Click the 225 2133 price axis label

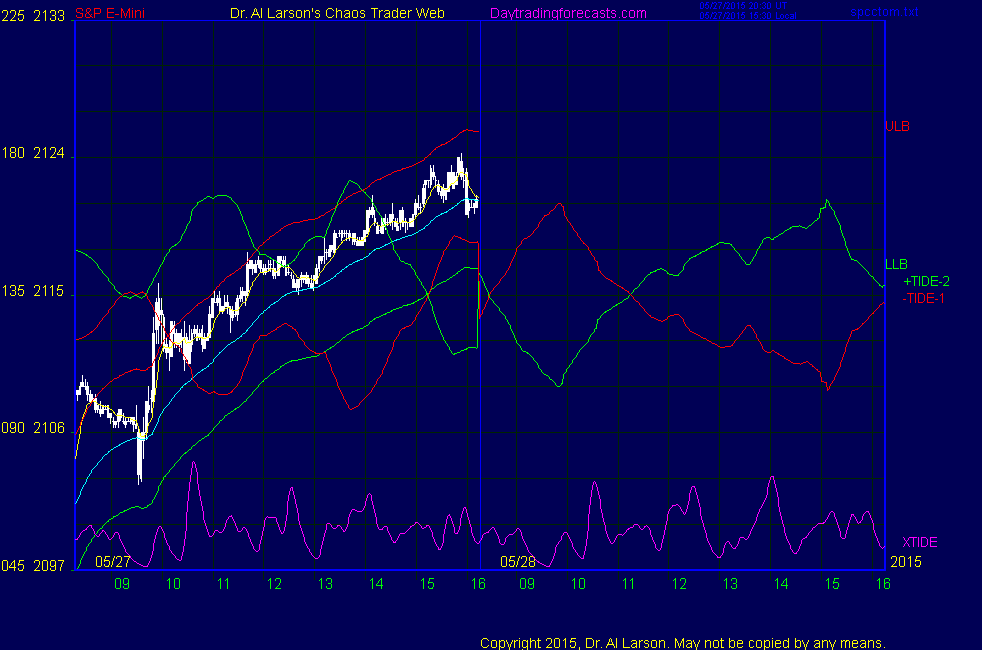pyautogui.click(x=33, y=16)
